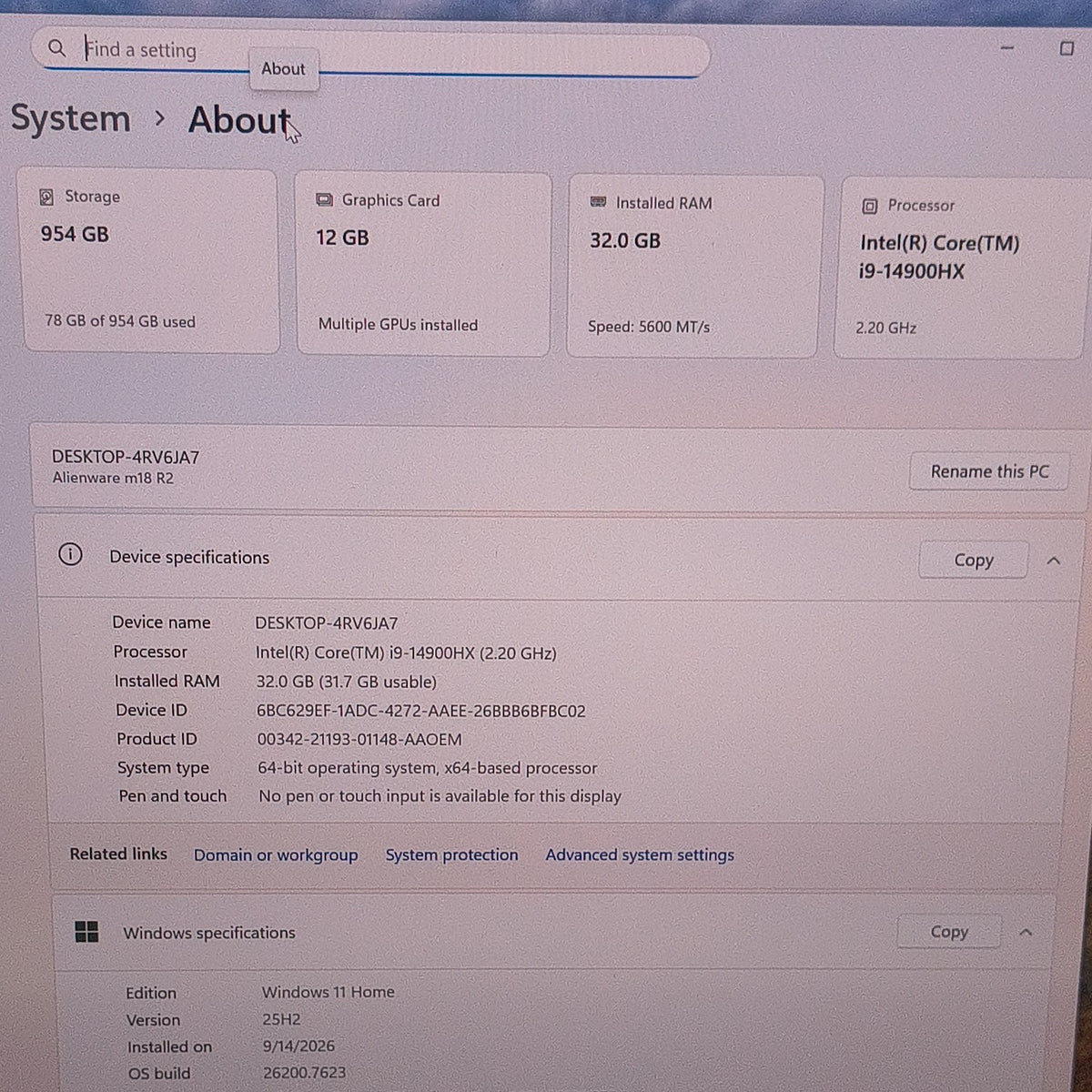Go back to the System breadcrumb
Viewport: 1092px width, 1092px height.
click(70, 118)
